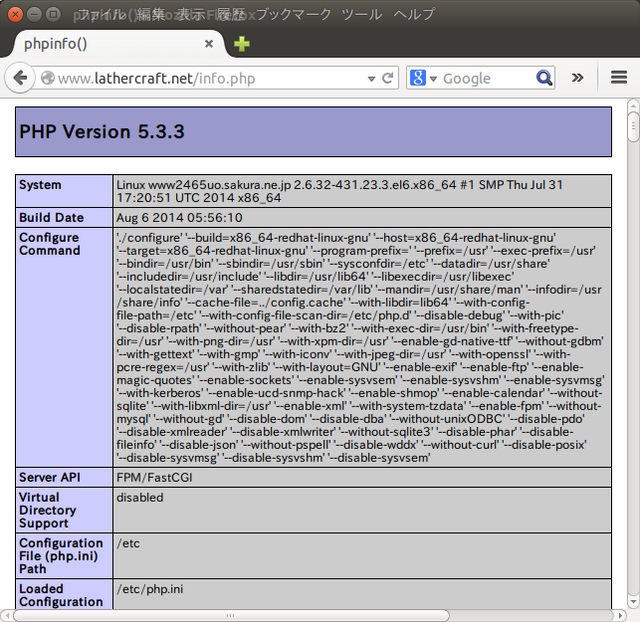Click the Loaded Configuration label

point(61,595)
